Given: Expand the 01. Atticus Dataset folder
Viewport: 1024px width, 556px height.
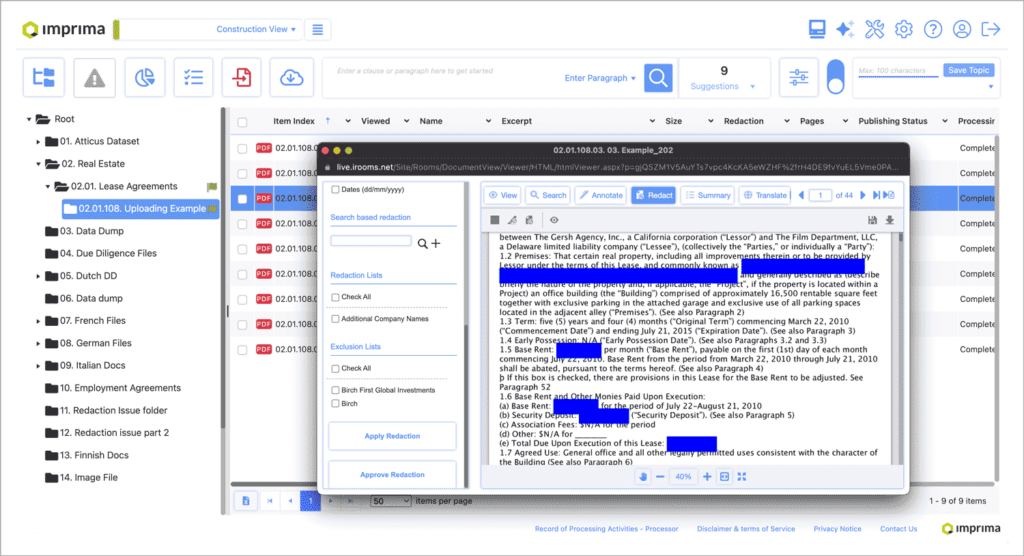Looking at the screenshot, I should [x=39, y=141].
